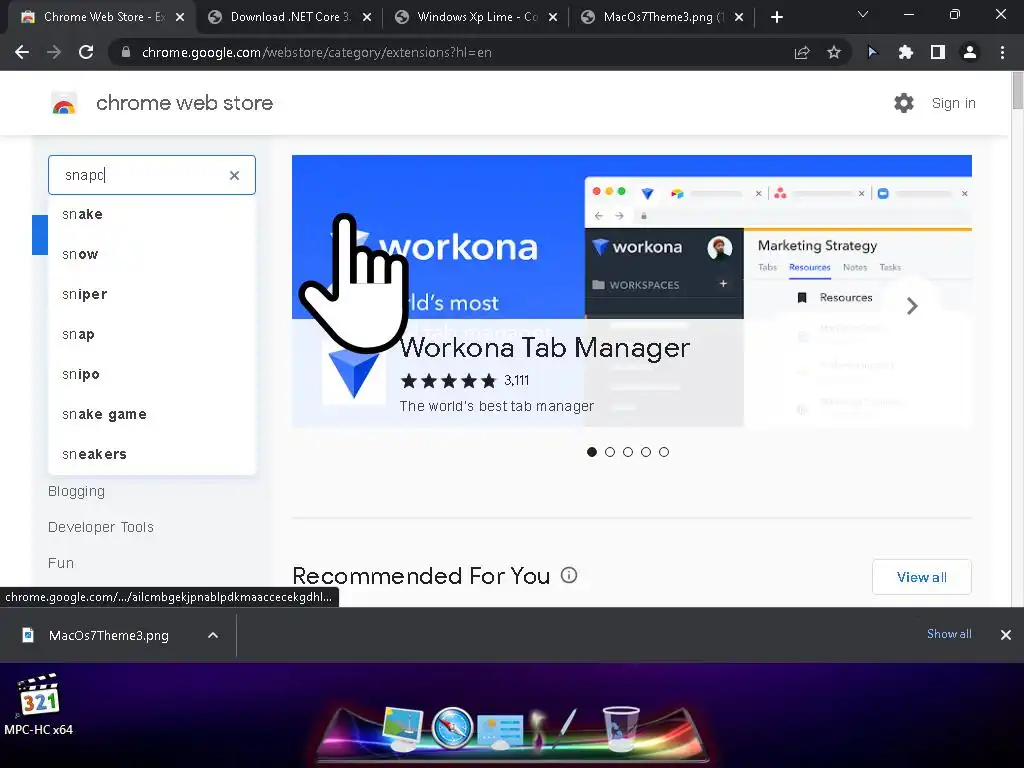Click View all recommended extensions
Viewport: 1024px width, 768px height.
[x=921, y=577]
